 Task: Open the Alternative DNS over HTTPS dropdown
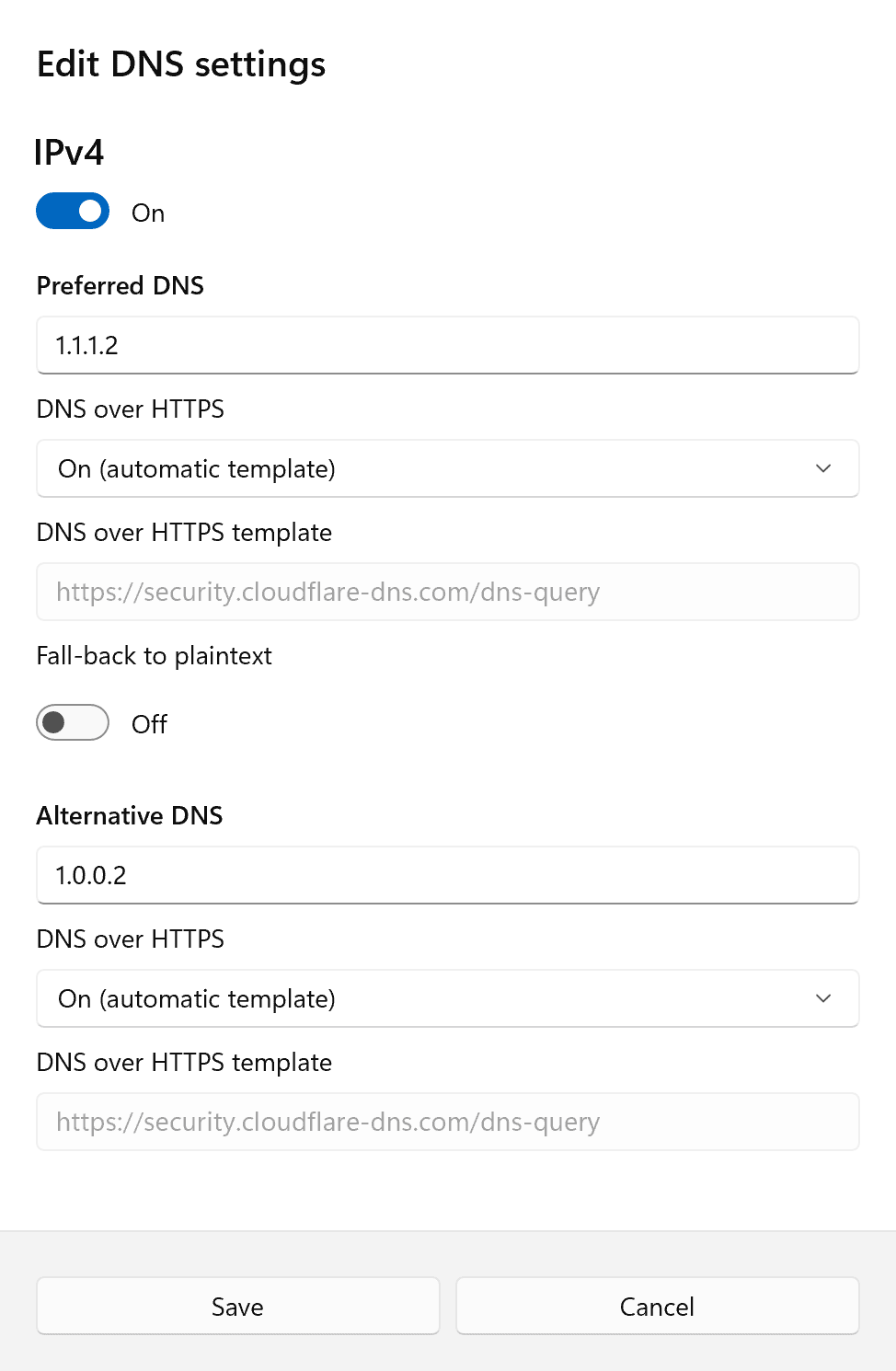[447, 999]
